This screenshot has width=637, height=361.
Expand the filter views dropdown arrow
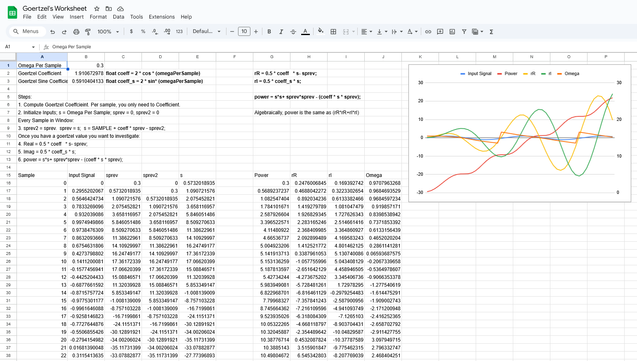pyautogui.click(x=482, y=32)
